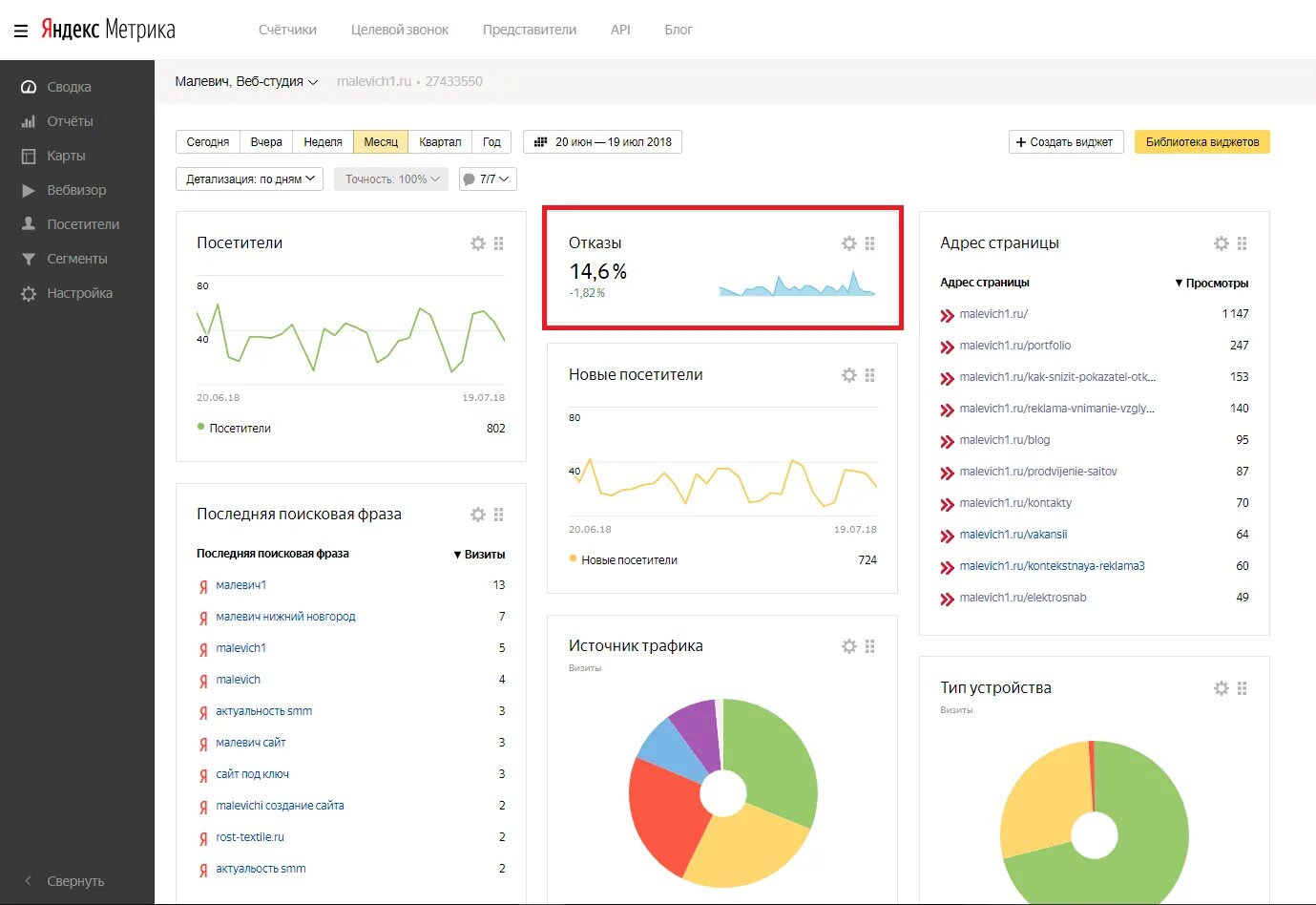Open the 7/7 annotations dropdown
Viewport: 1316px width, 905px height.
488,179
